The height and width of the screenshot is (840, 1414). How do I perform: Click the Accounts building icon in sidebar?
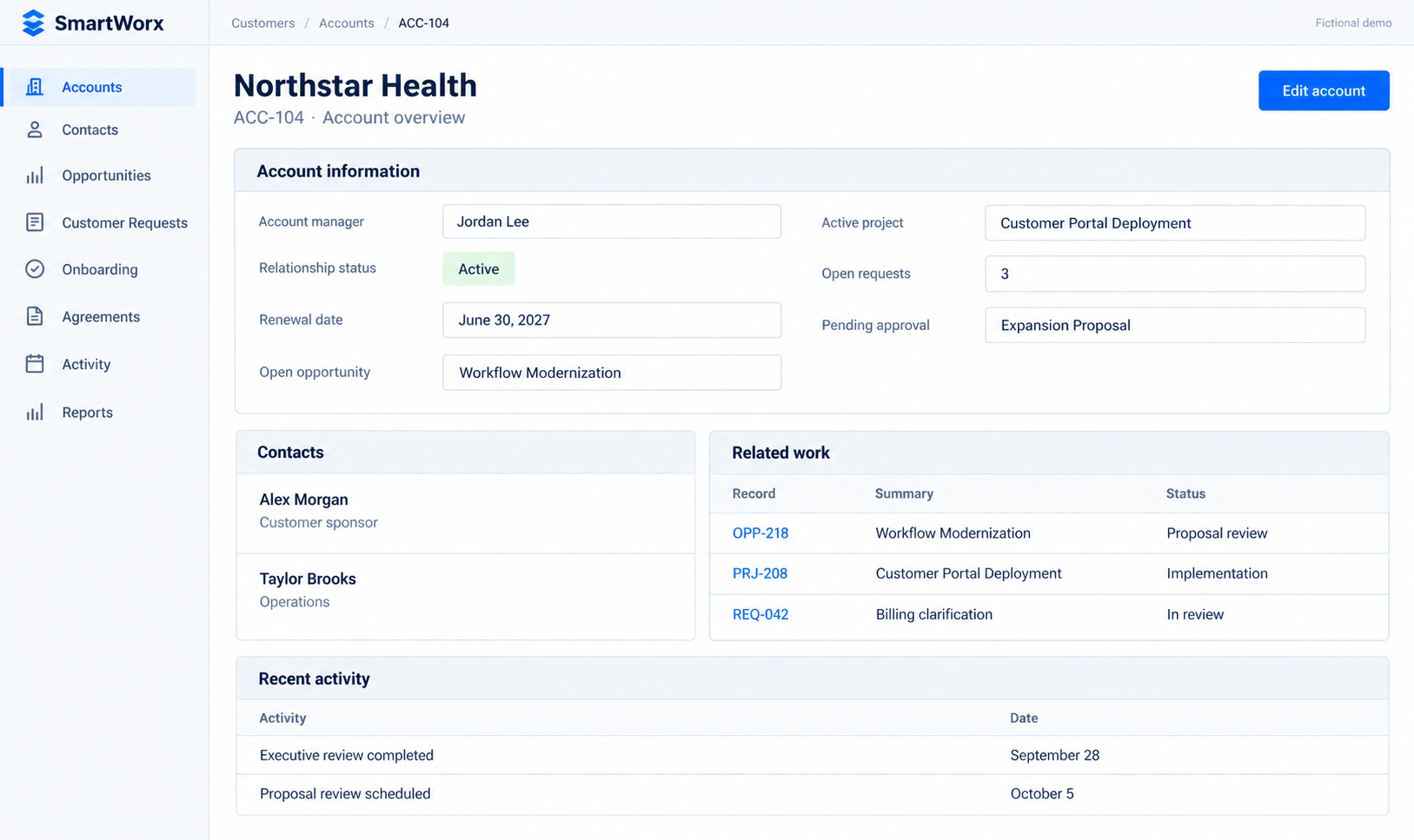[35, 87]
